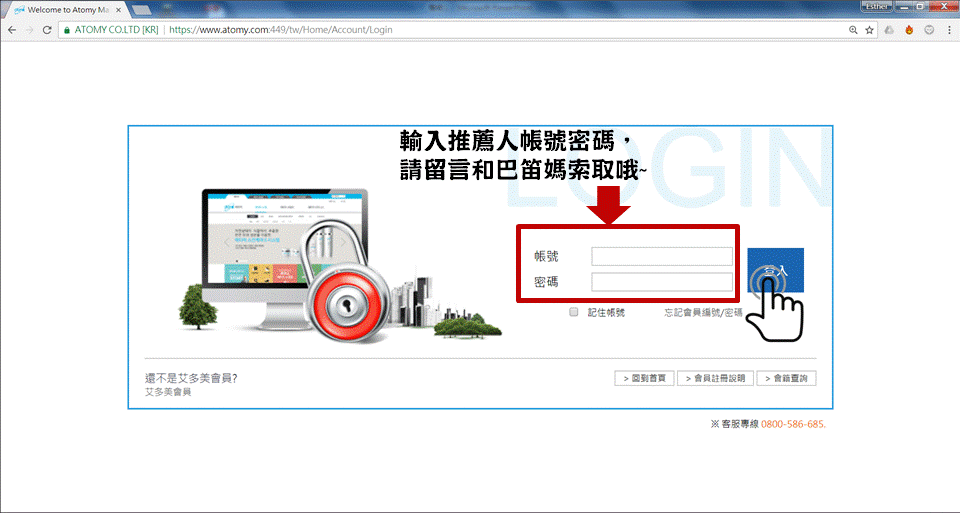This screenshot has width=960, height=513.
Task: Minimize the Chrome window
Action: (x=904, y=7)
